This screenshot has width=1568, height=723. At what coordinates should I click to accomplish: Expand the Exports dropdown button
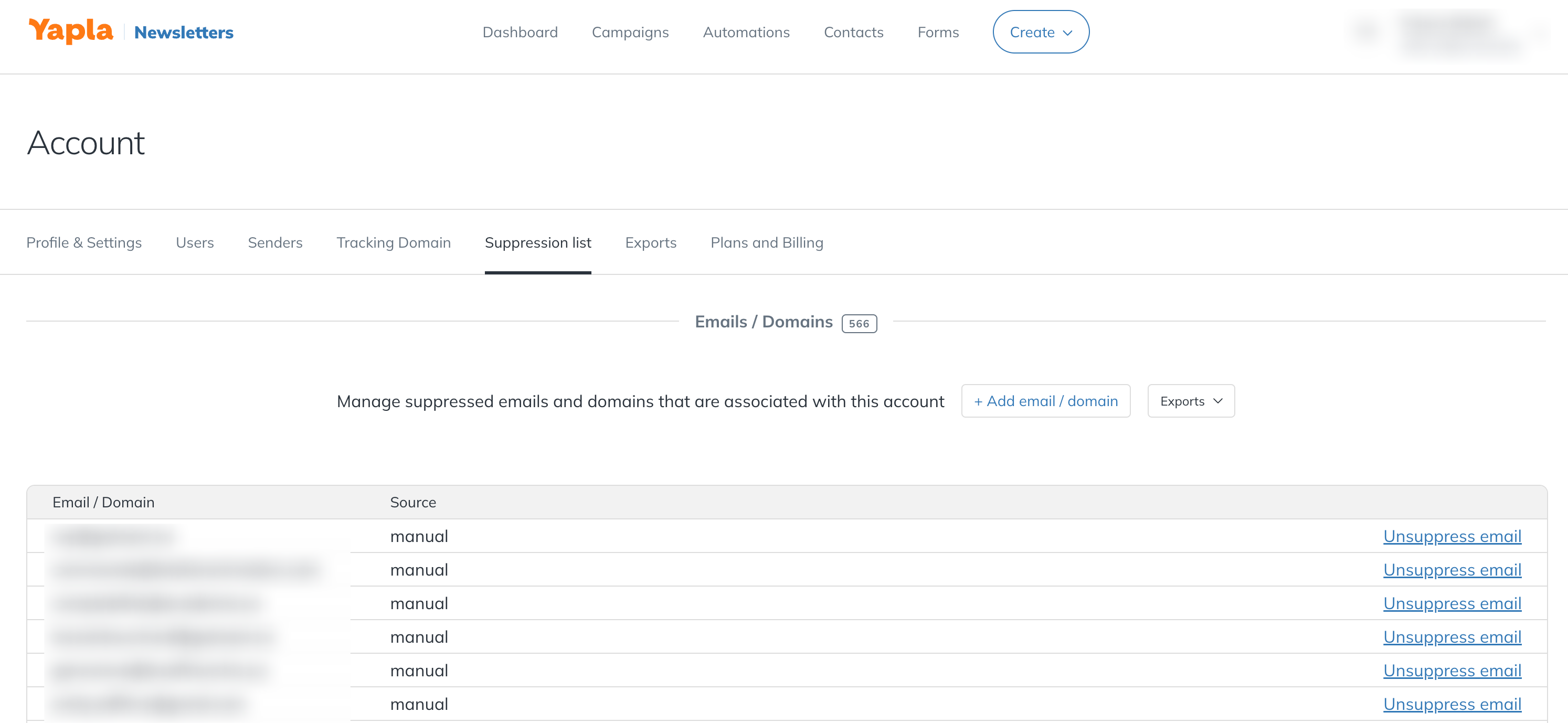coord(1191,401)
